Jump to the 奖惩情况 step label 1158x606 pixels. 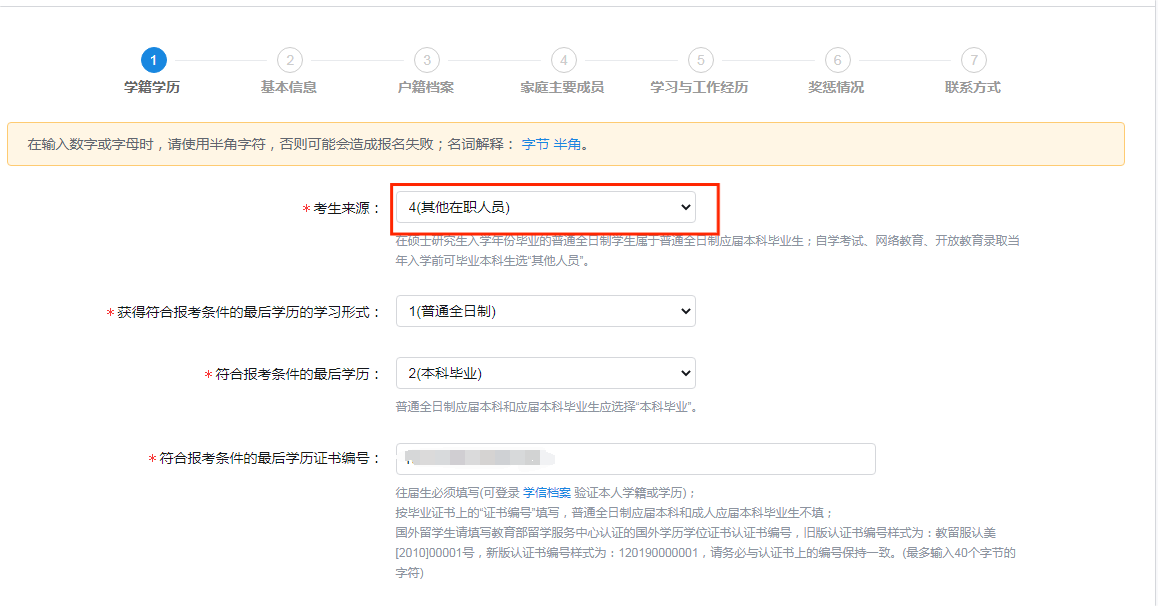coord(836,87)
